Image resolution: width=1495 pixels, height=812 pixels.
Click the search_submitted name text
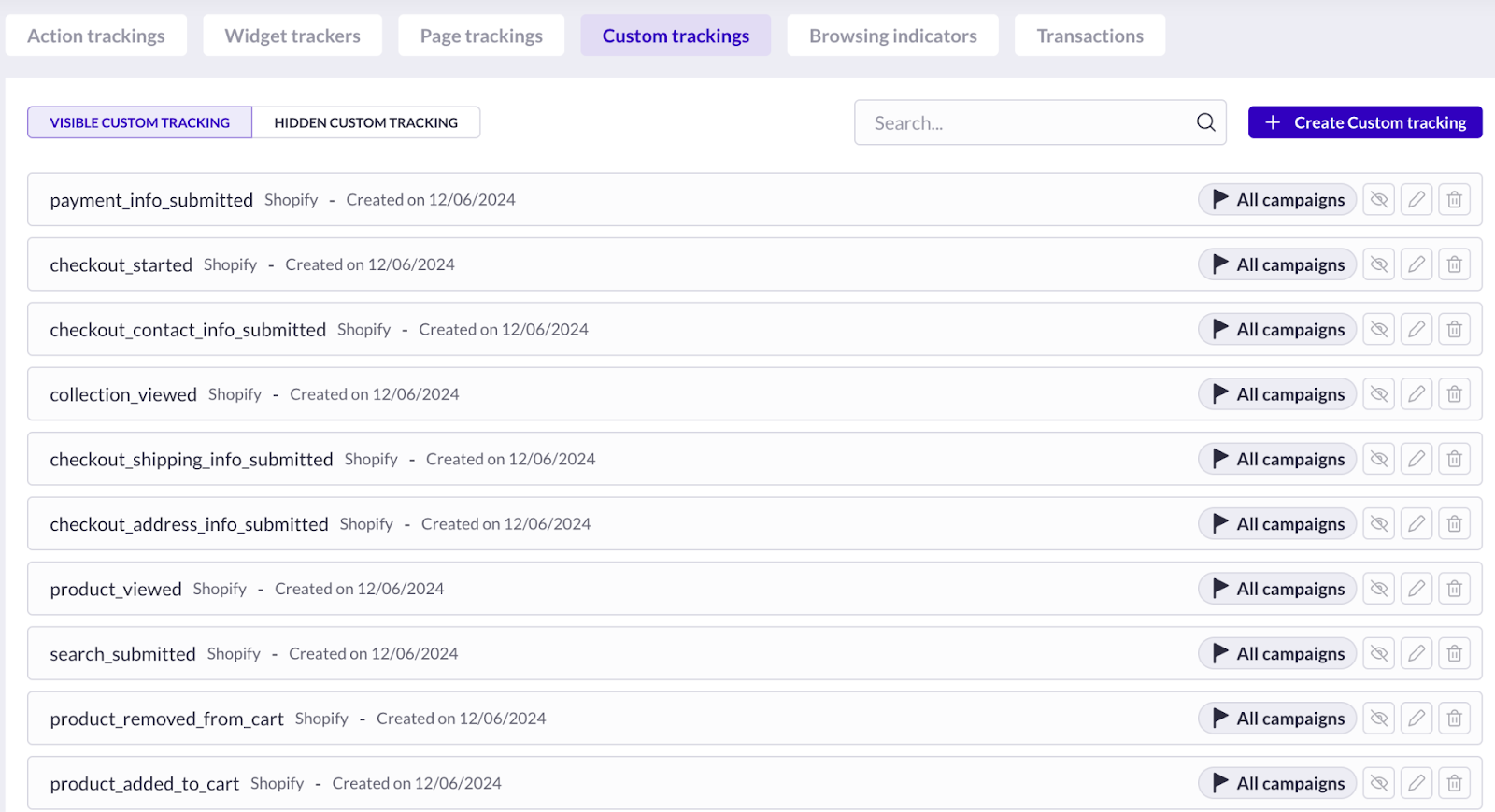tap(122, 654)
